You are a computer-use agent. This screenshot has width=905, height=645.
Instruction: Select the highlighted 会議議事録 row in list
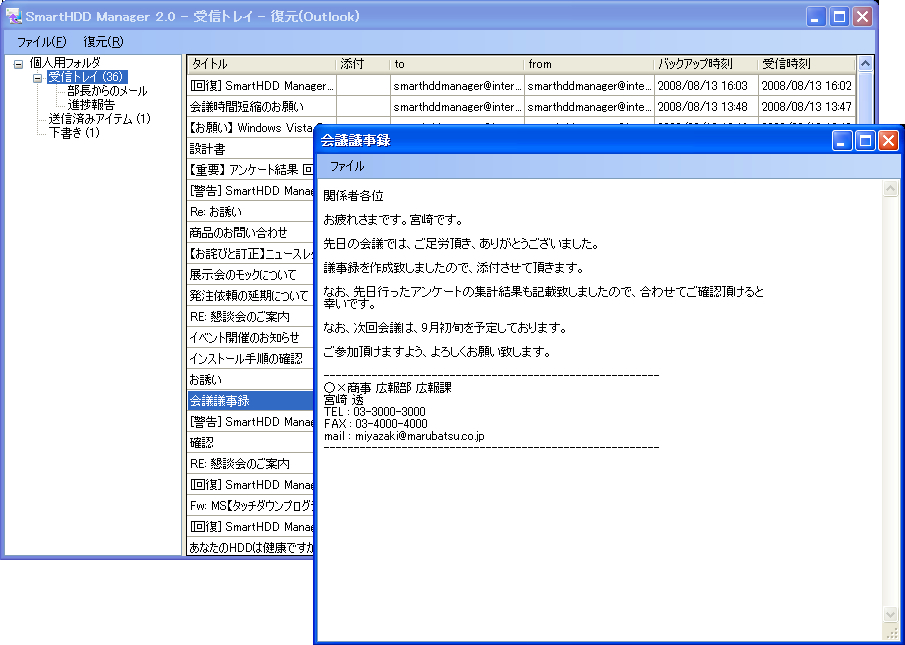pos(251,400)
